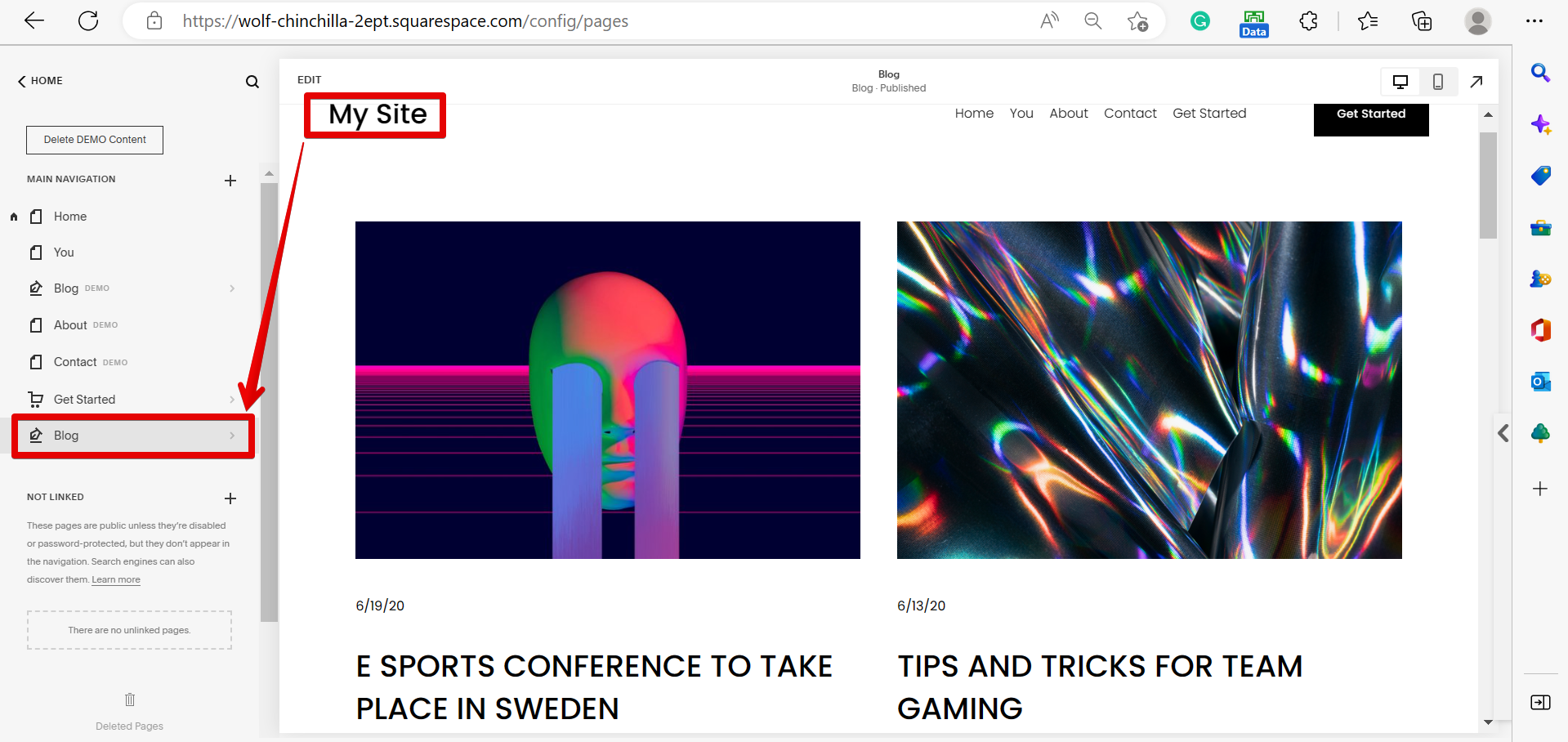The image size is (1568, 742).
Task: Select the About page in navigation
Action: coord(71,325)
